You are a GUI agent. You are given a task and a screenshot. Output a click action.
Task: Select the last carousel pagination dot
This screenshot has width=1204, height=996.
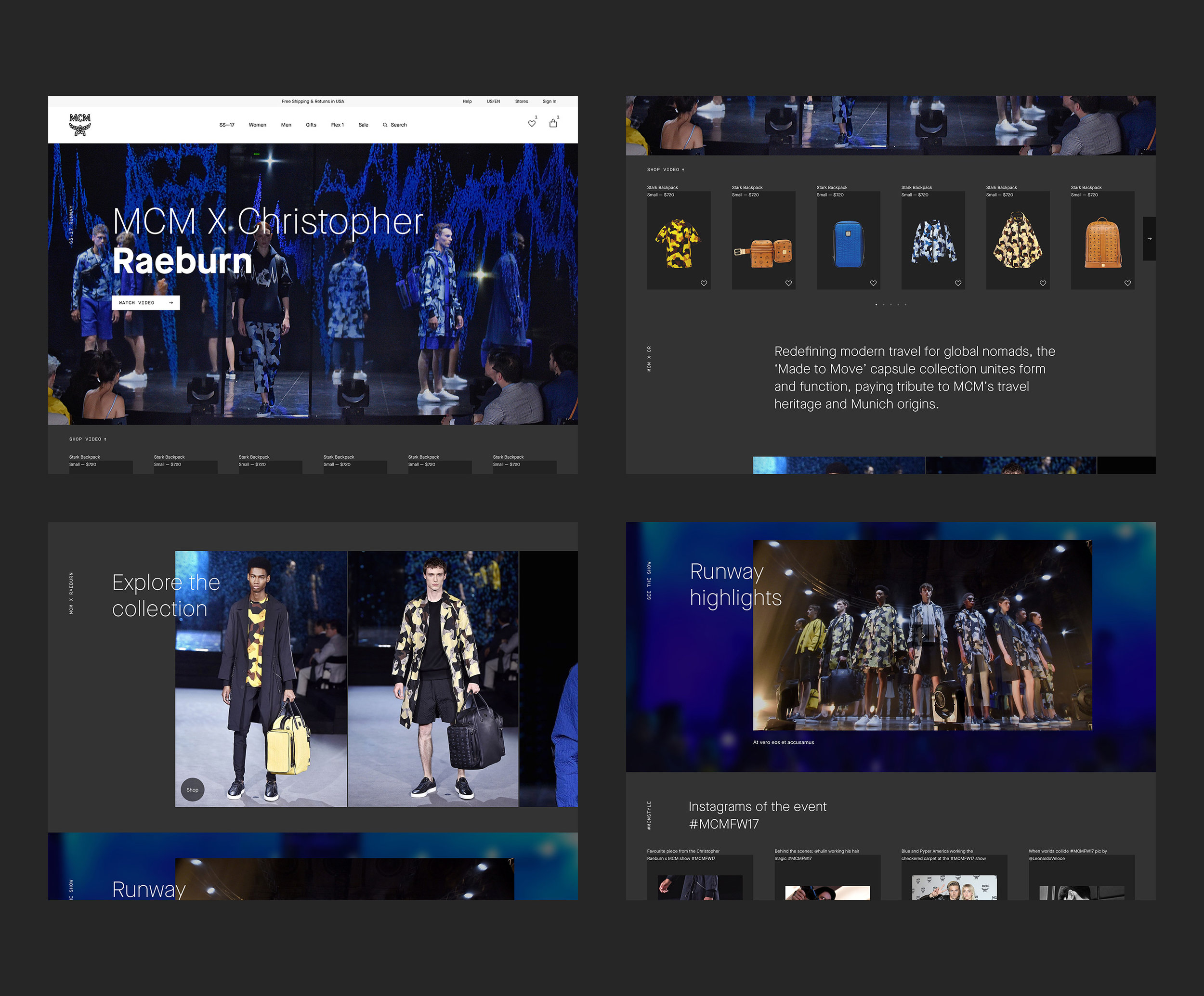pos(905,304)
